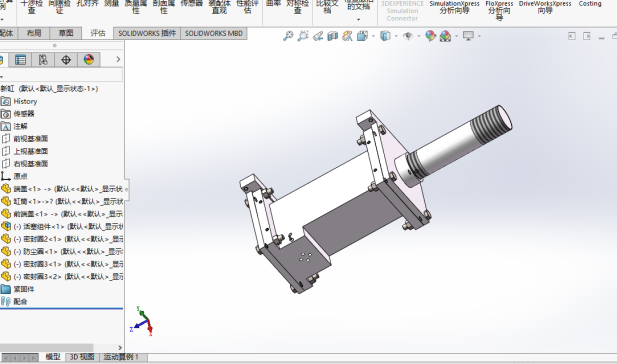
Task: Open the SOLIDWORKS MBD tab
Action: point(214,33)
